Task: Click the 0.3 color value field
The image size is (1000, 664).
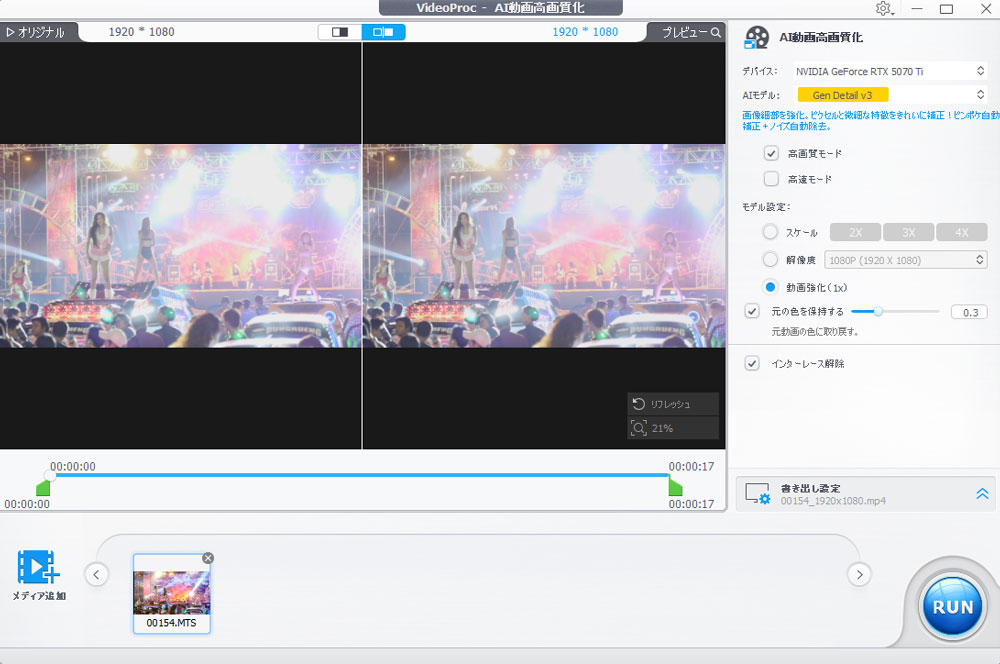Action: pyautogui.click(x=969, y=312)
